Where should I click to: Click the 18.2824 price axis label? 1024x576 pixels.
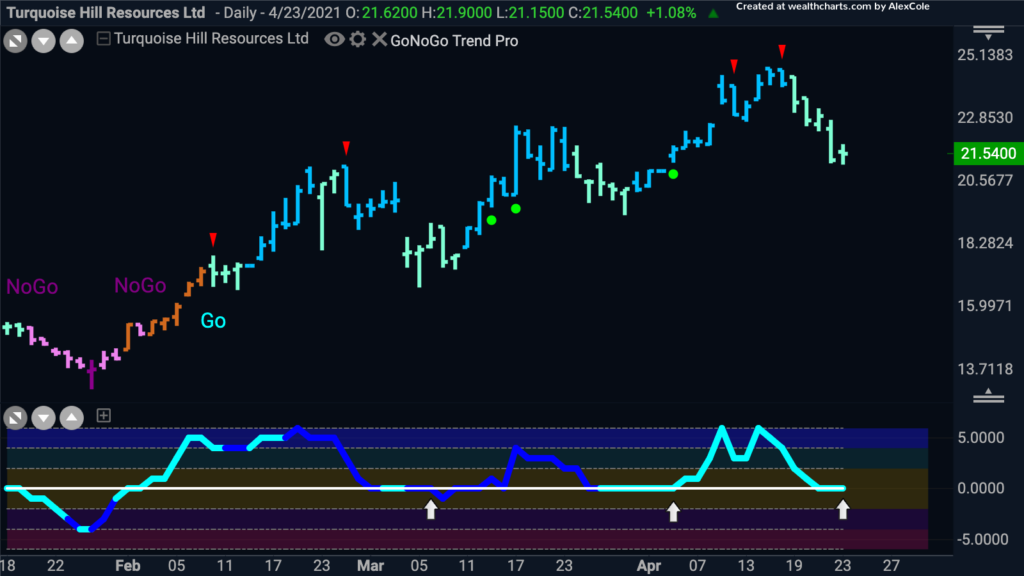pyautogui.click(x=985, y=243)
